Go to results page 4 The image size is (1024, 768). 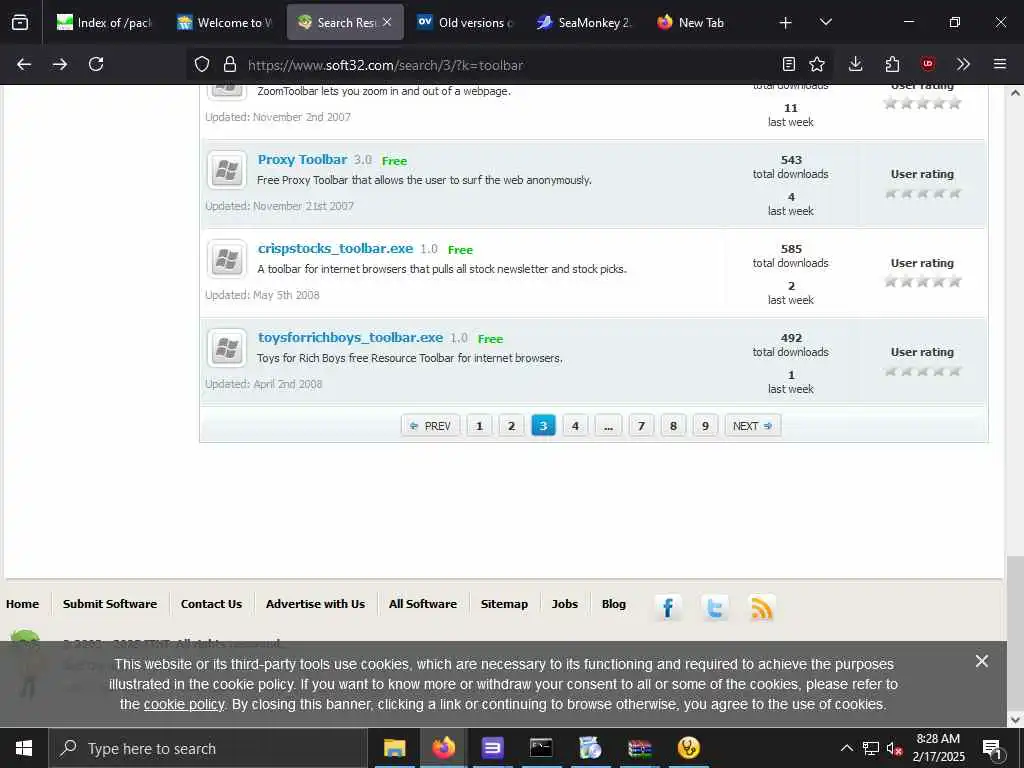click(575, 426)
